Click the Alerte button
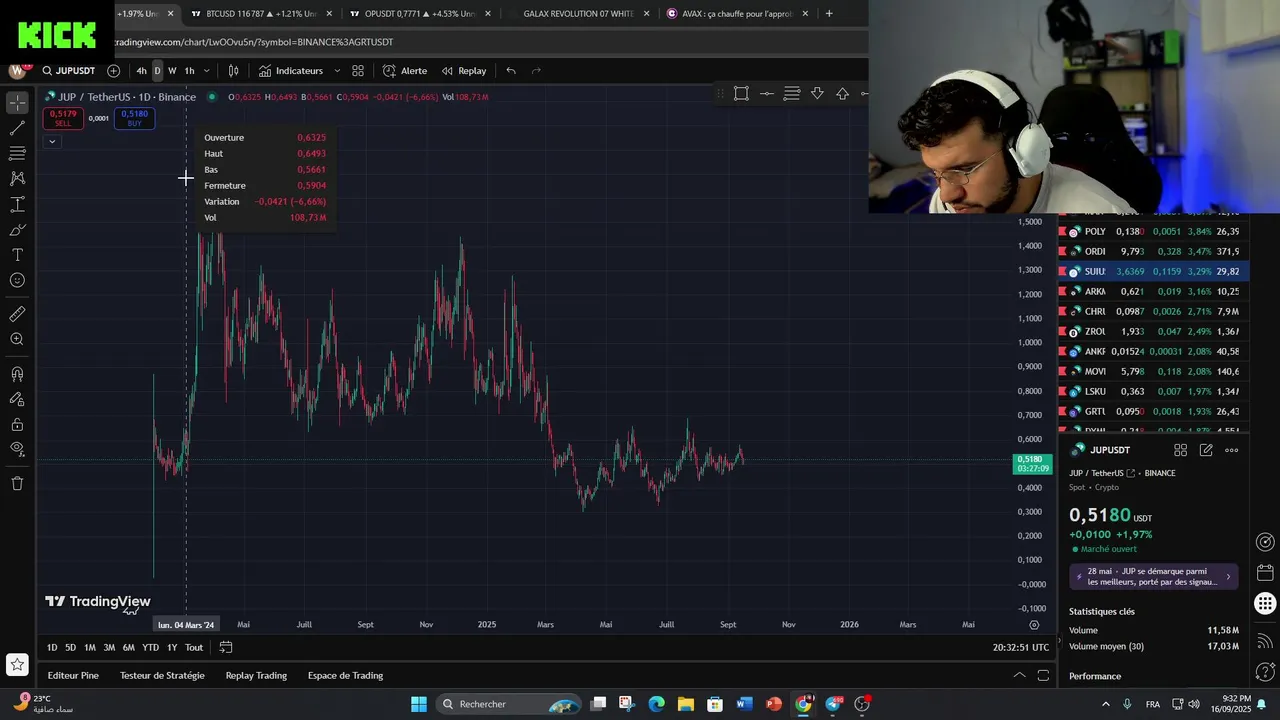Viewport: 1280px width, 720px height. 405,71
